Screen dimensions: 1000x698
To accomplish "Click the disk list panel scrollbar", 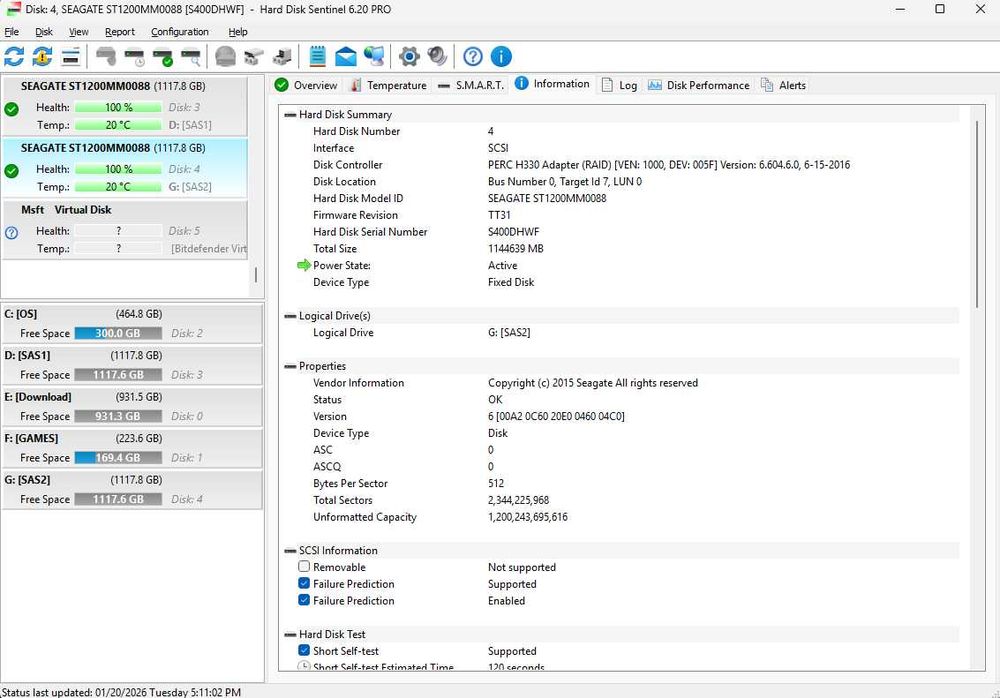I will tap(256, 275).
